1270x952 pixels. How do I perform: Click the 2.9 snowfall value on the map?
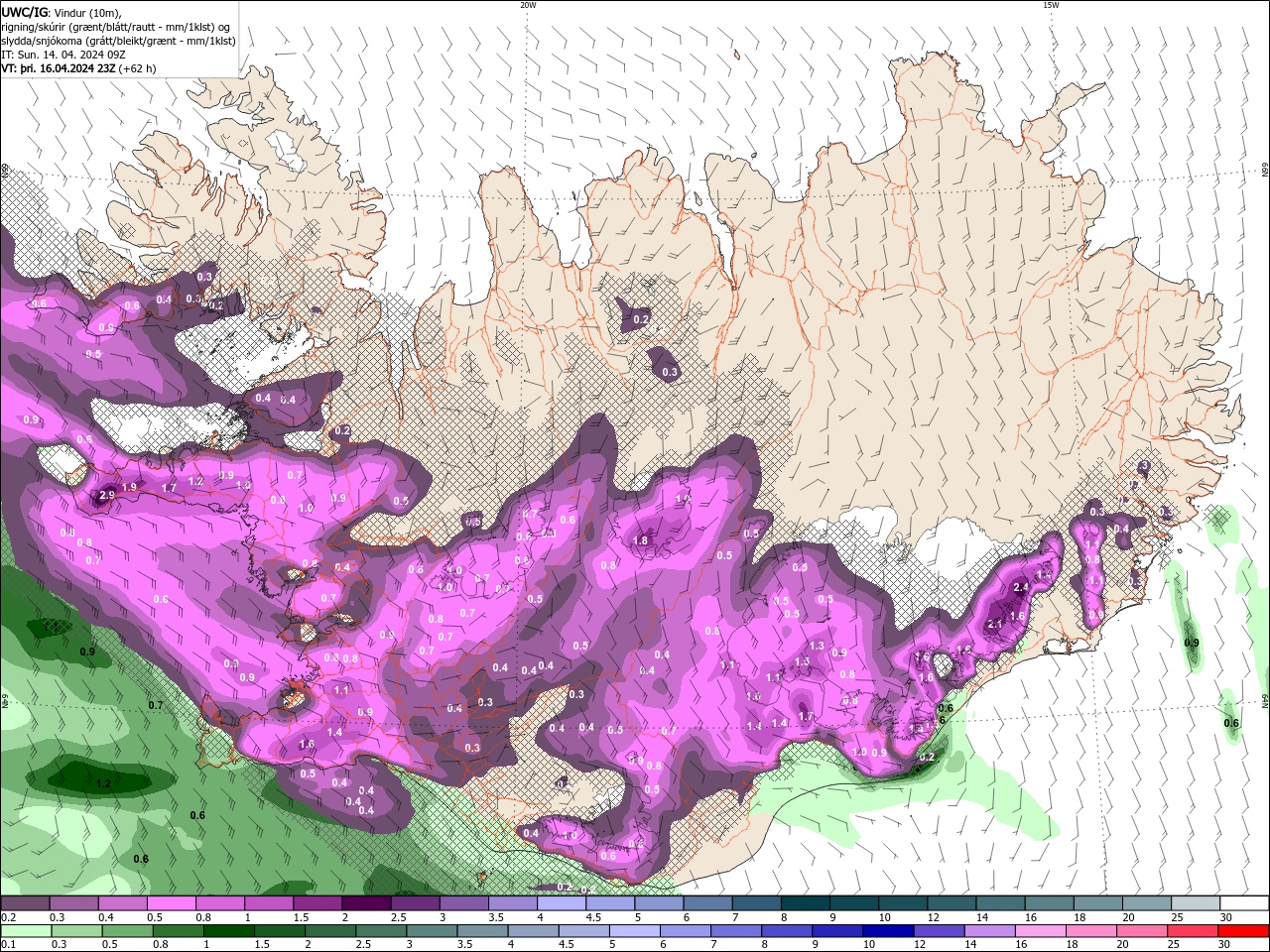coord(108,494)
